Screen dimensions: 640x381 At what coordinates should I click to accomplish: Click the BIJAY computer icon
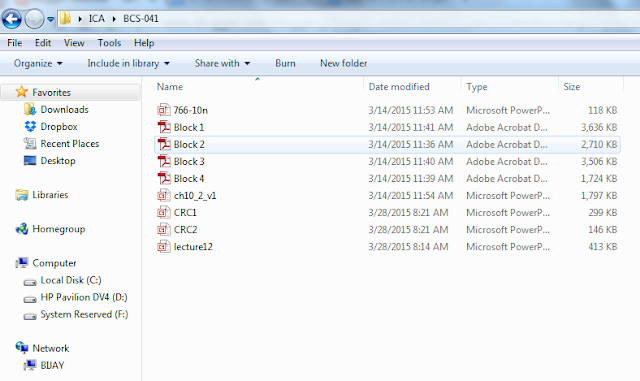30,365
